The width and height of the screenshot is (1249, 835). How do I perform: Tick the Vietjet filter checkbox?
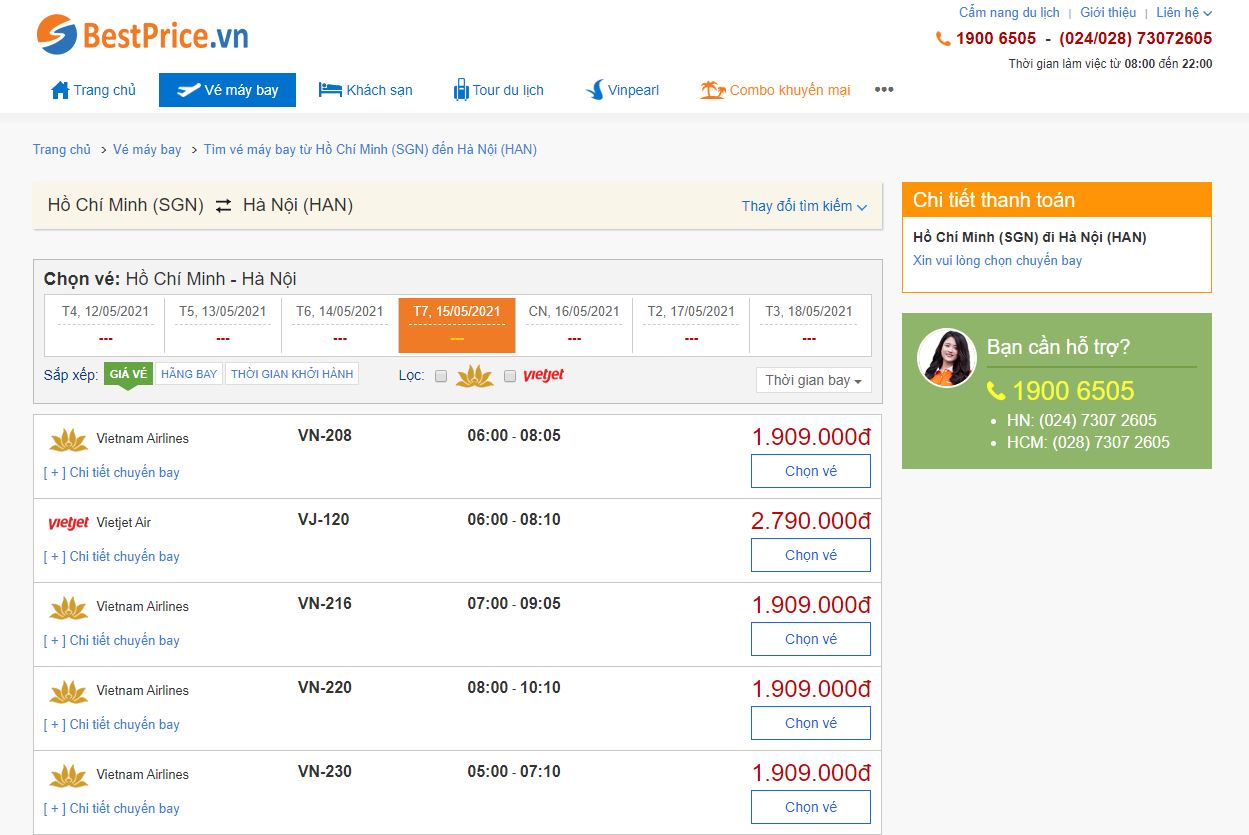[x=510, y=376]
